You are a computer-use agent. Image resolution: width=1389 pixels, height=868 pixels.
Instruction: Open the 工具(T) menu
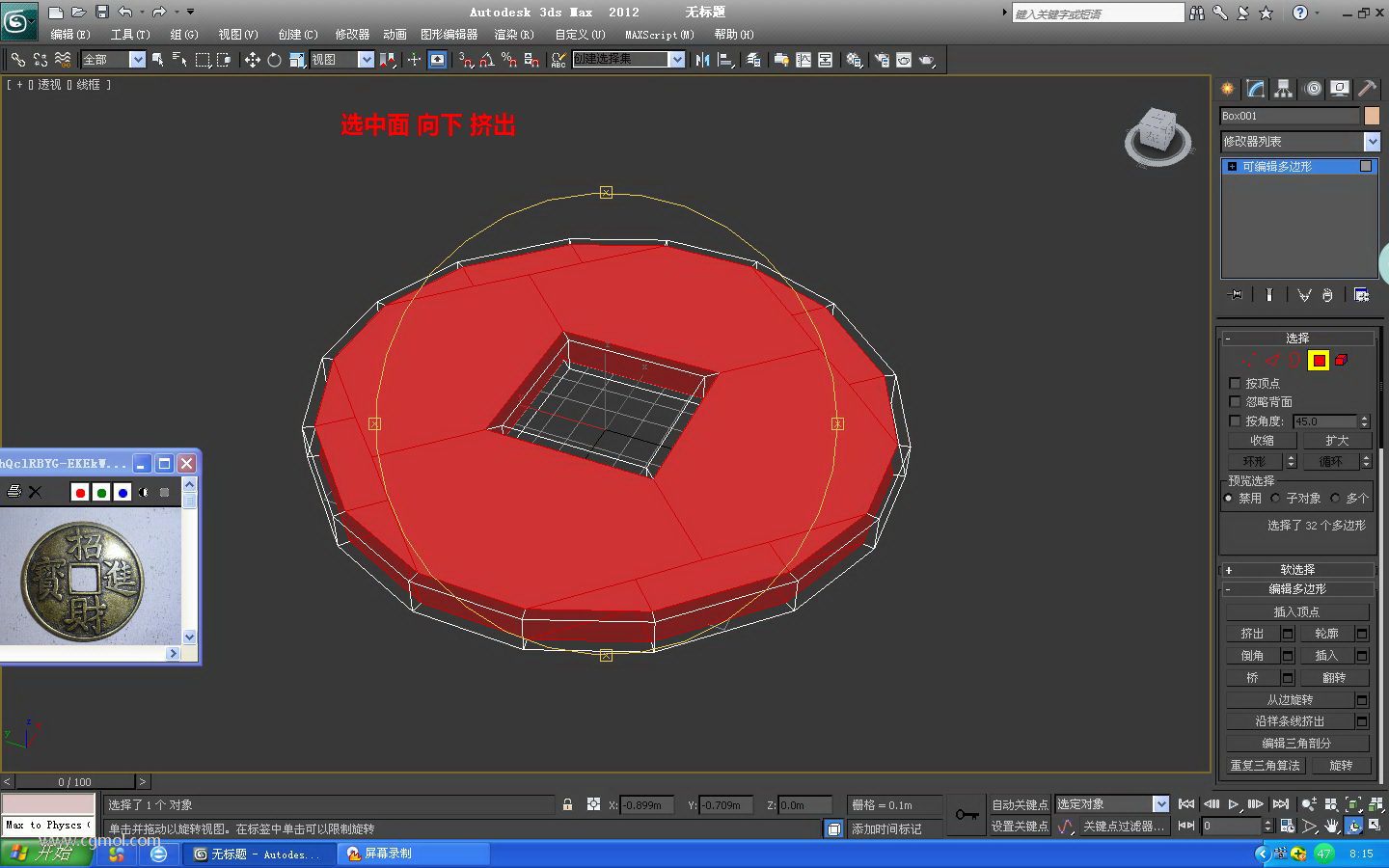coord(130,35)
